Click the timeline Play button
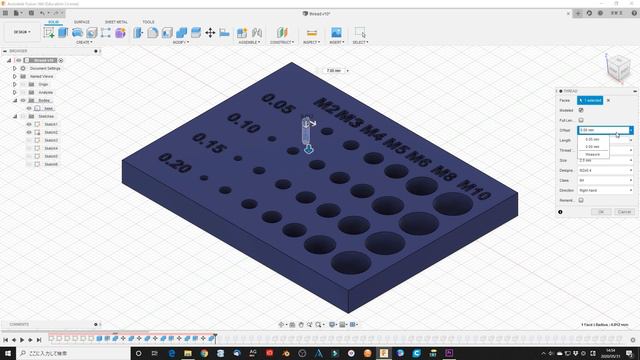Image resolution: width=640 pixels, height=360 pixels. click(22, 340)
